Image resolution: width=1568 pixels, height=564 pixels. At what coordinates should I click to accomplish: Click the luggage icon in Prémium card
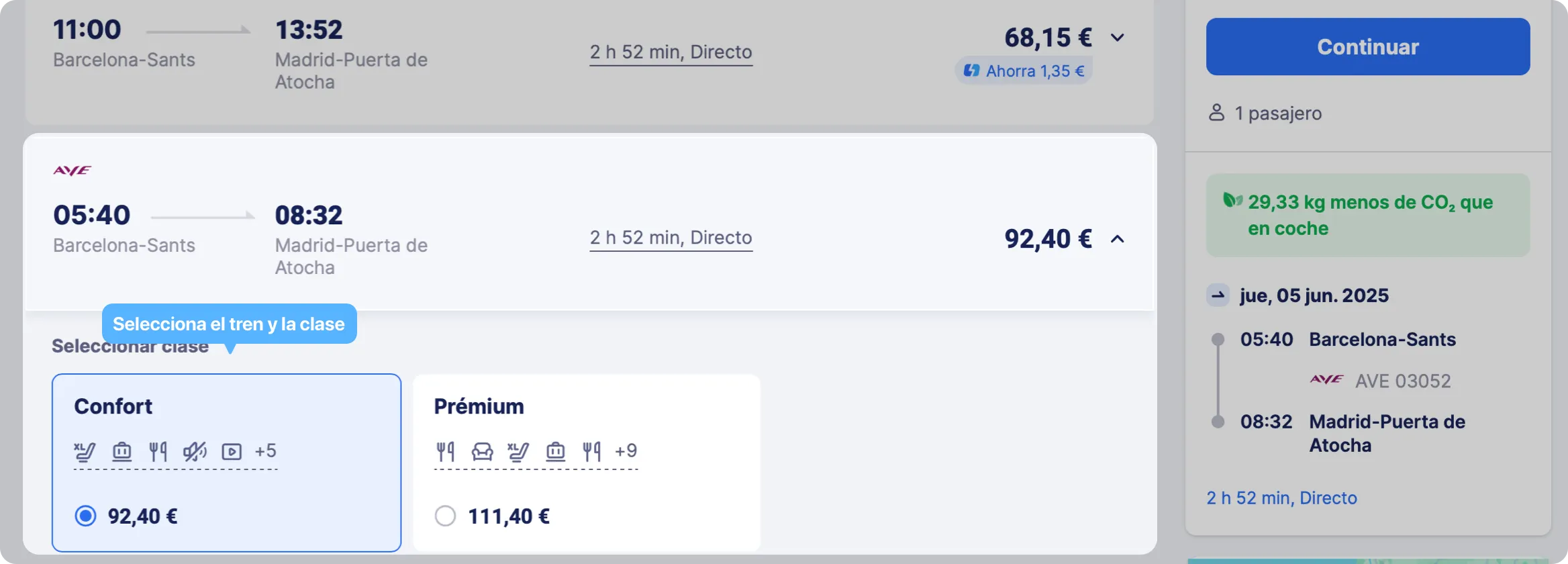pyautogui.click(x=555, y=451)
